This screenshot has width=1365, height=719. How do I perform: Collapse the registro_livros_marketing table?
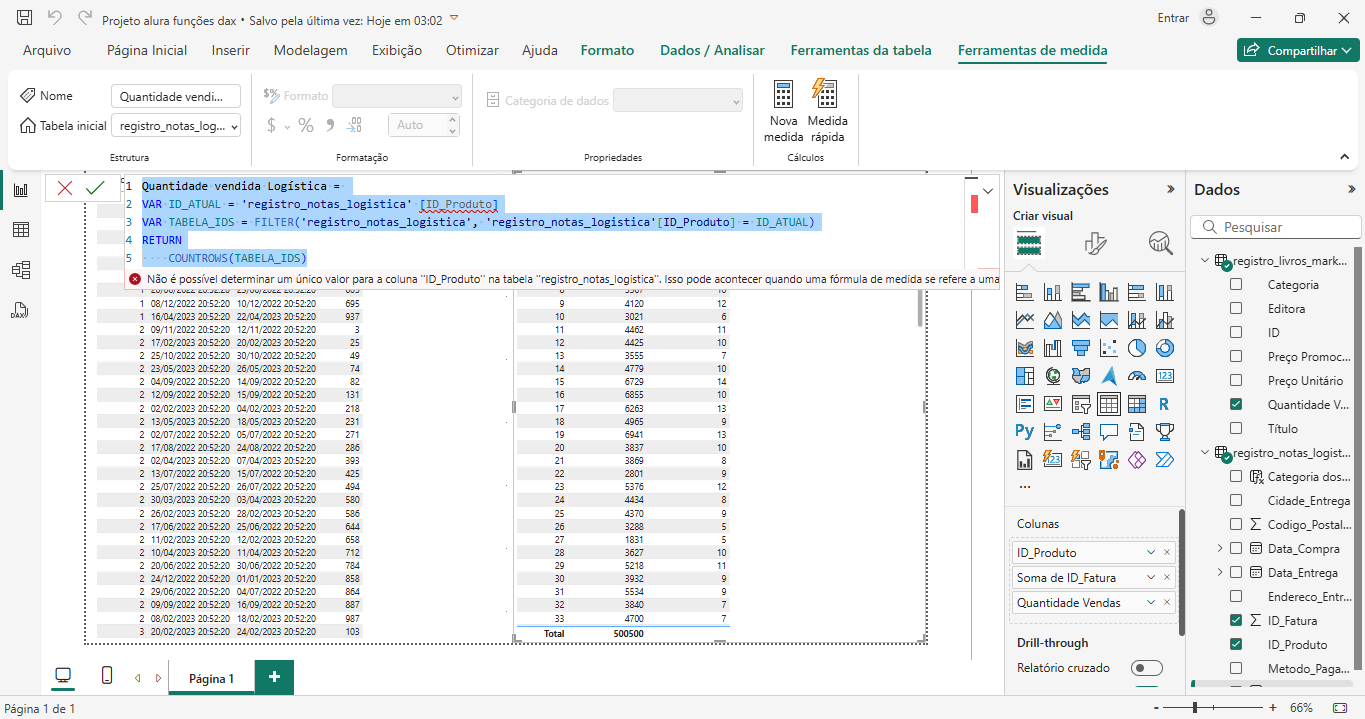point(1204,261)
